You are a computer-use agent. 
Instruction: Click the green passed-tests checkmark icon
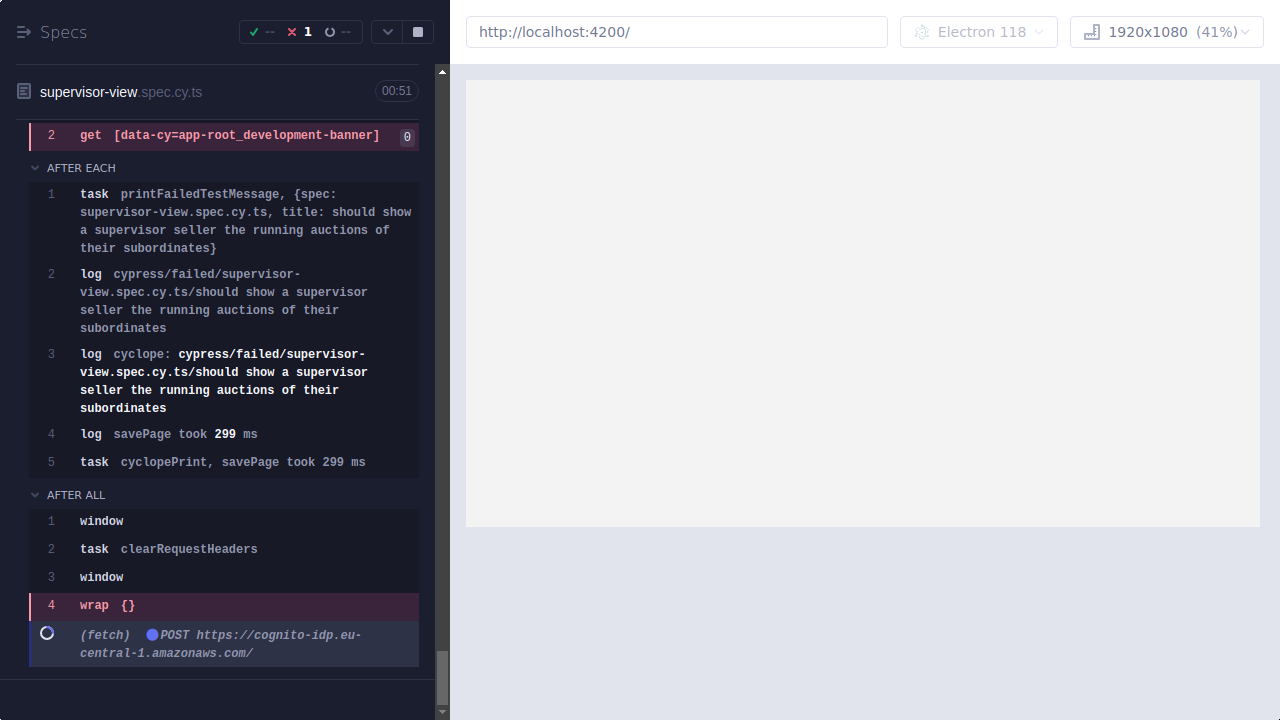[255, 31]
